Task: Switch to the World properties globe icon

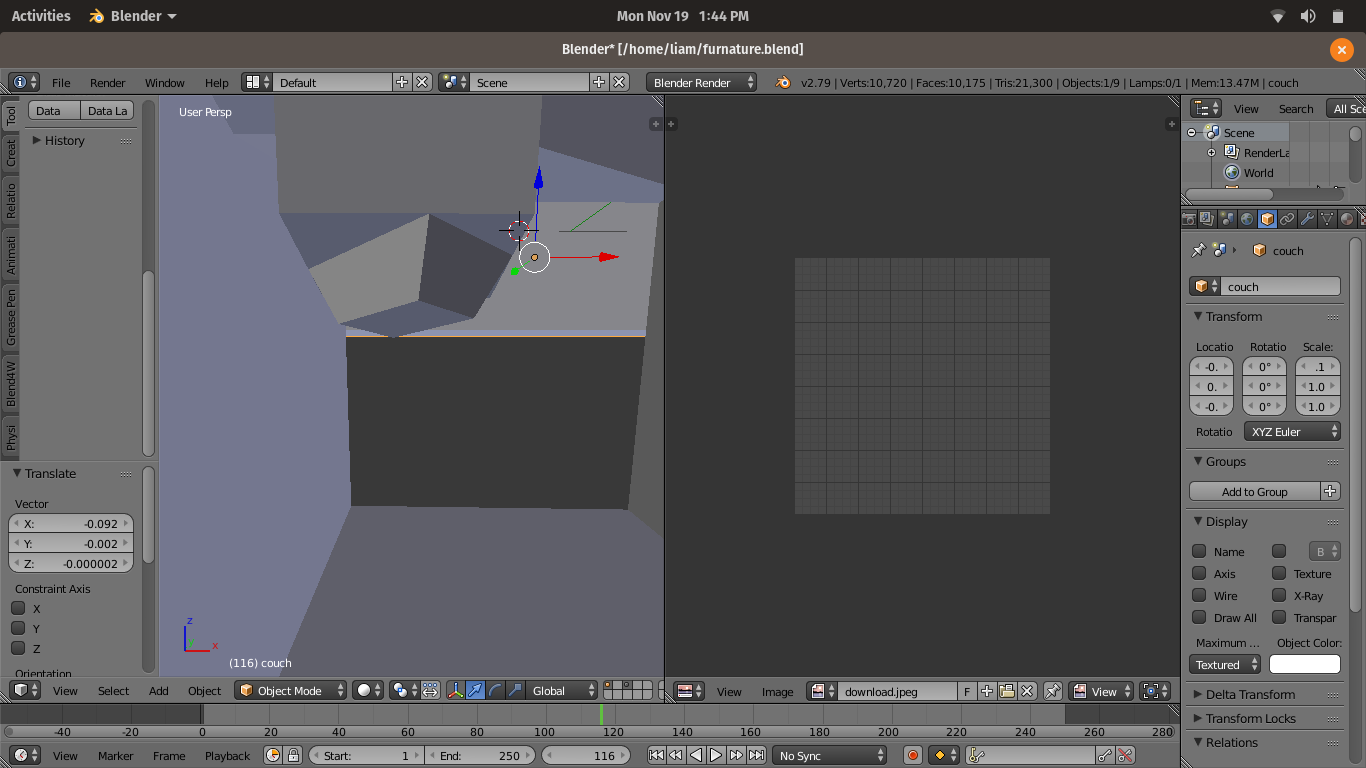Action: tap(1247, 219)
